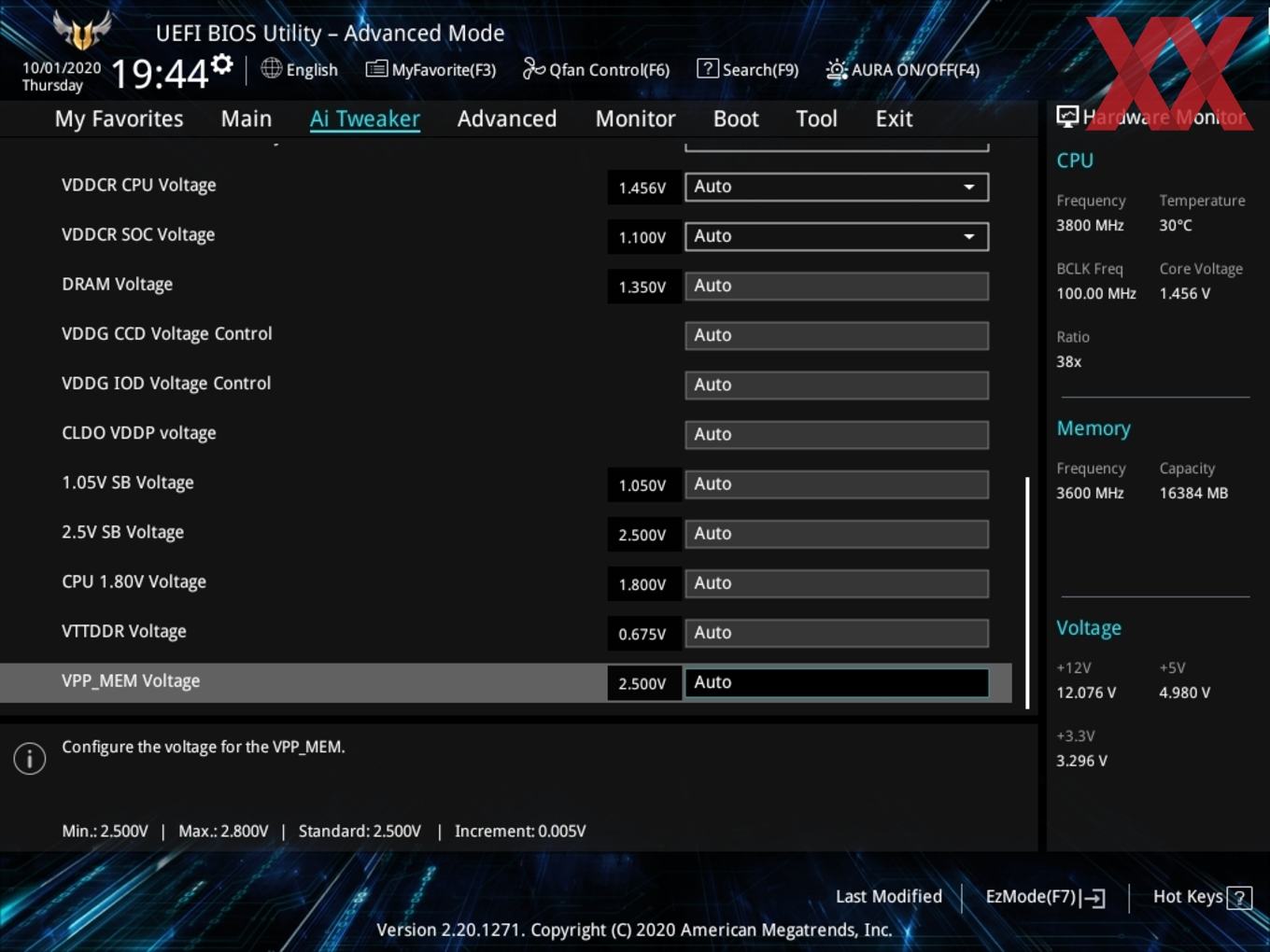Click the settings list scrollbar
Image resolution: width=1270 pixels, height=952 pixels.
(x=1027, y=593)
